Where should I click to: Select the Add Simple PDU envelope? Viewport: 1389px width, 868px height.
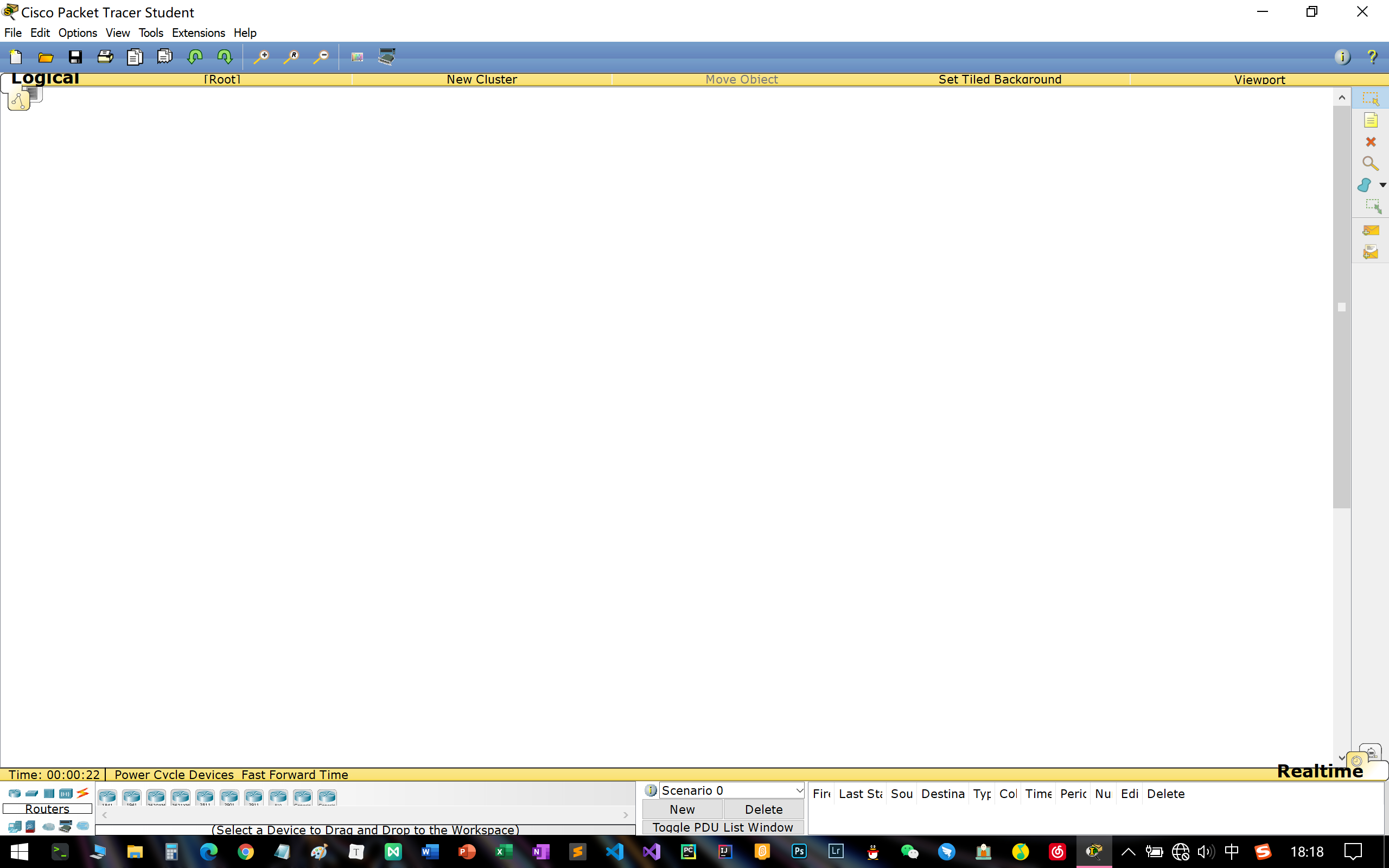point(1371,231)
